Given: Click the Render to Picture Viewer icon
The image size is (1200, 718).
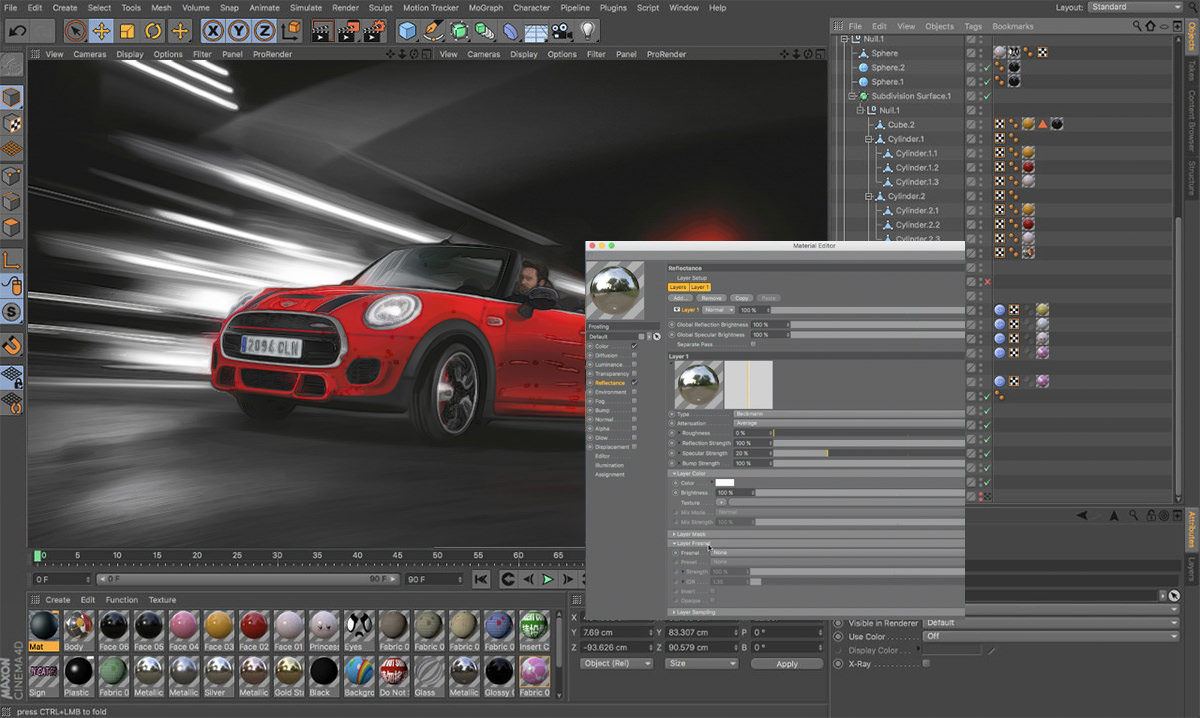Looking at the screenshot, I should 350,31.
